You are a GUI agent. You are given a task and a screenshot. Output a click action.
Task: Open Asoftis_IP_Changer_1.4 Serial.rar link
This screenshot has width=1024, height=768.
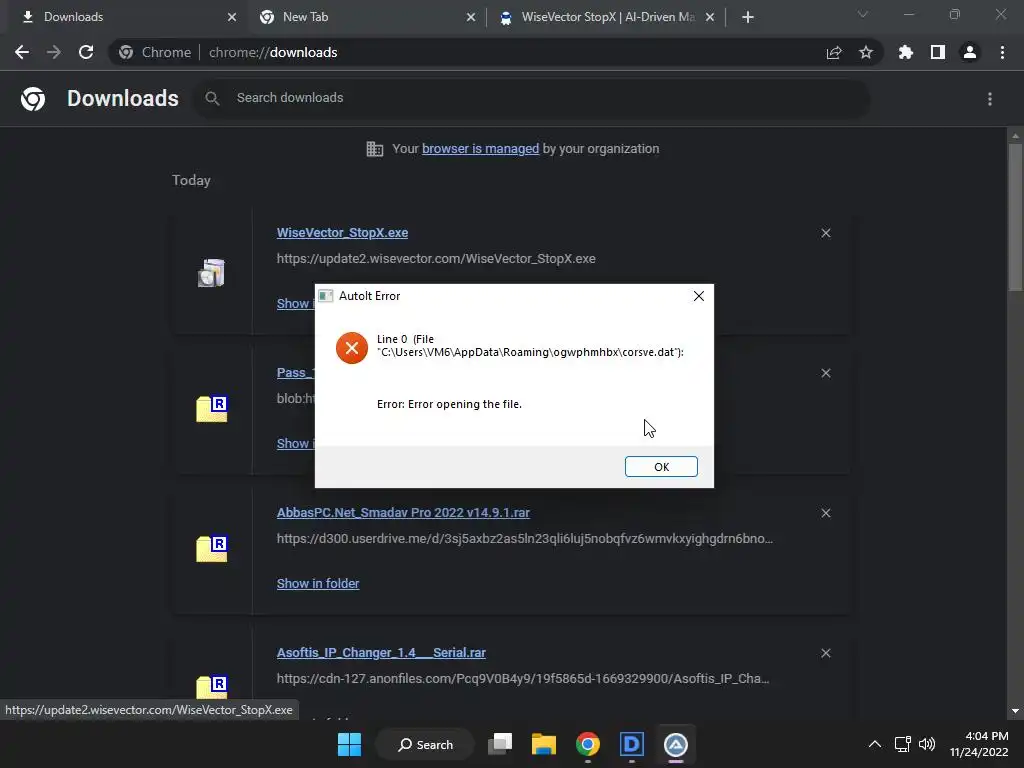point(381,652)
